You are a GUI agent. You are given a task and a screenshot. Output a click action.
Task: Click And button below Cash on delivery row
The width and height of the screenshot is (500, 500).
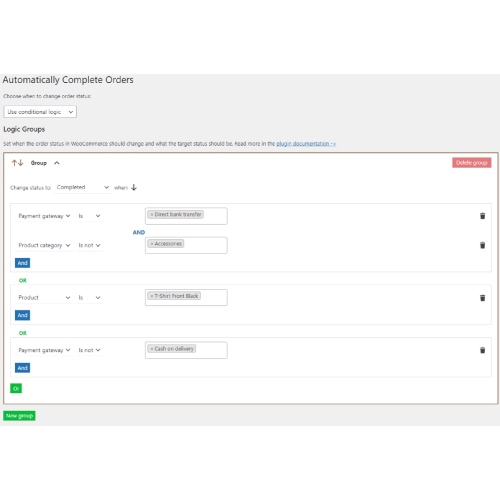click(22, 368)
